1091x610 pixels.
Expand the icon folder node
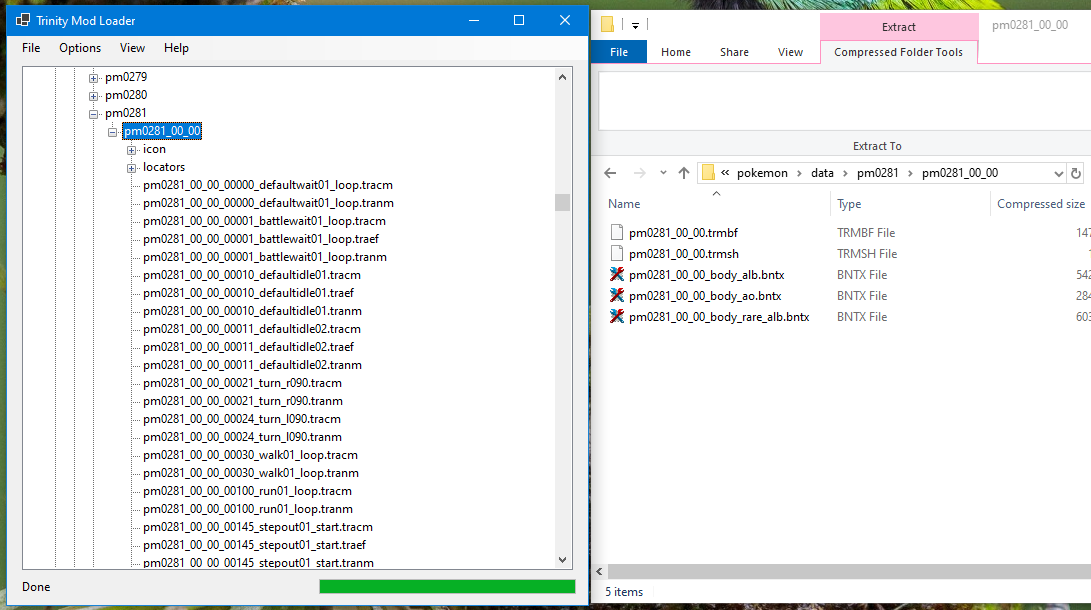point(131,150)
